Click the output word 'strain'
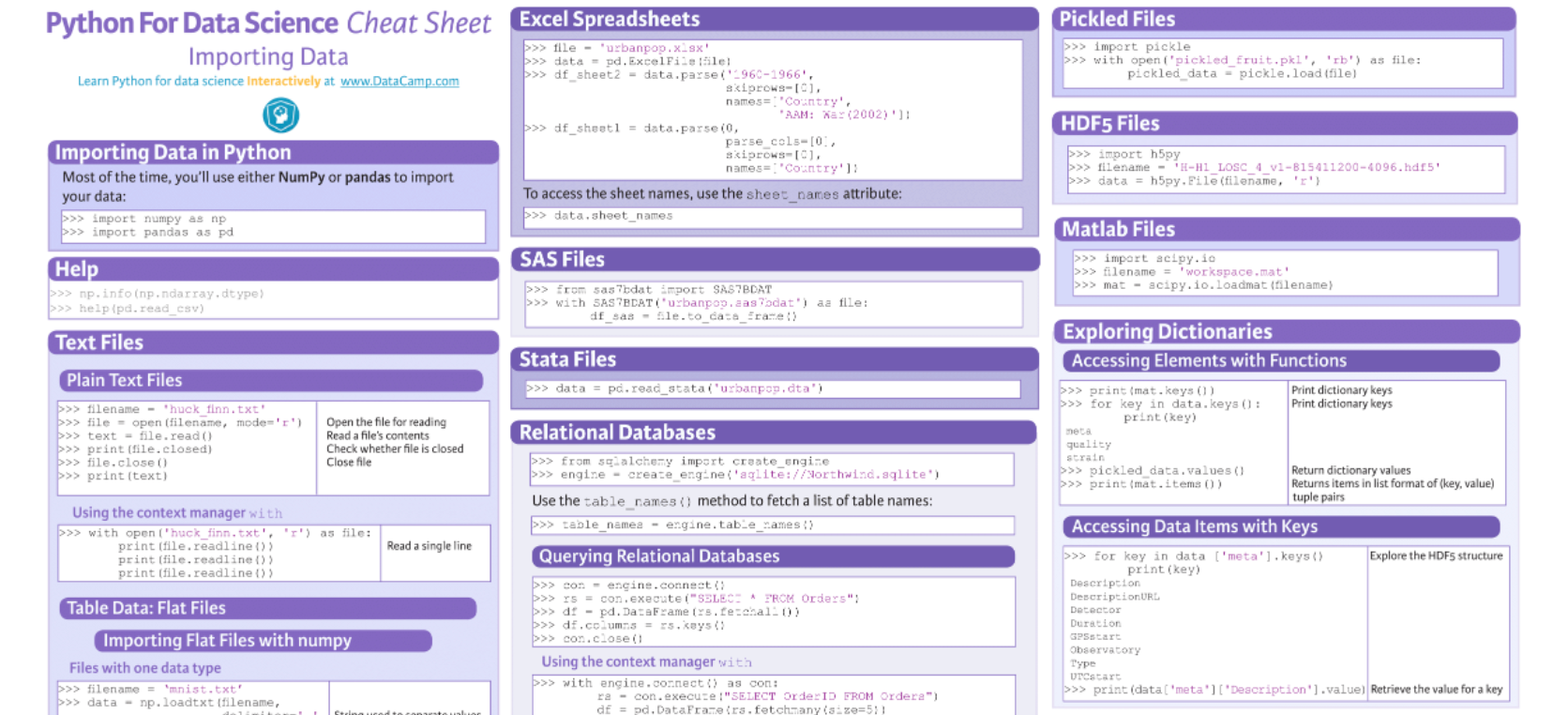The width and height of the screenshot is (1568, 715). tap(1085, 458)
